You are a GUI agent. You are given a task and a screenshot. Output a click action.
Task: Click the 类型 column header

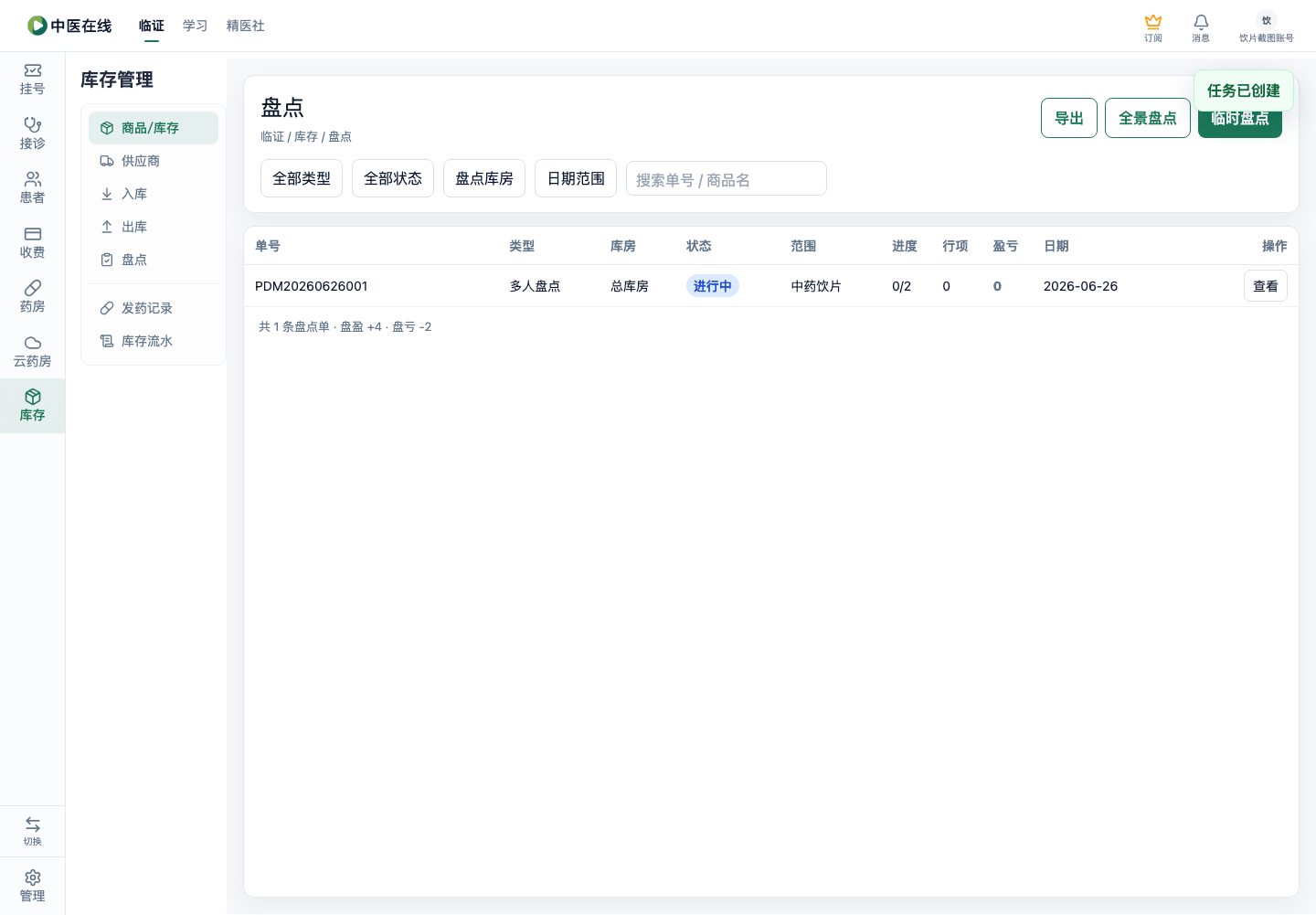point(523,246)
